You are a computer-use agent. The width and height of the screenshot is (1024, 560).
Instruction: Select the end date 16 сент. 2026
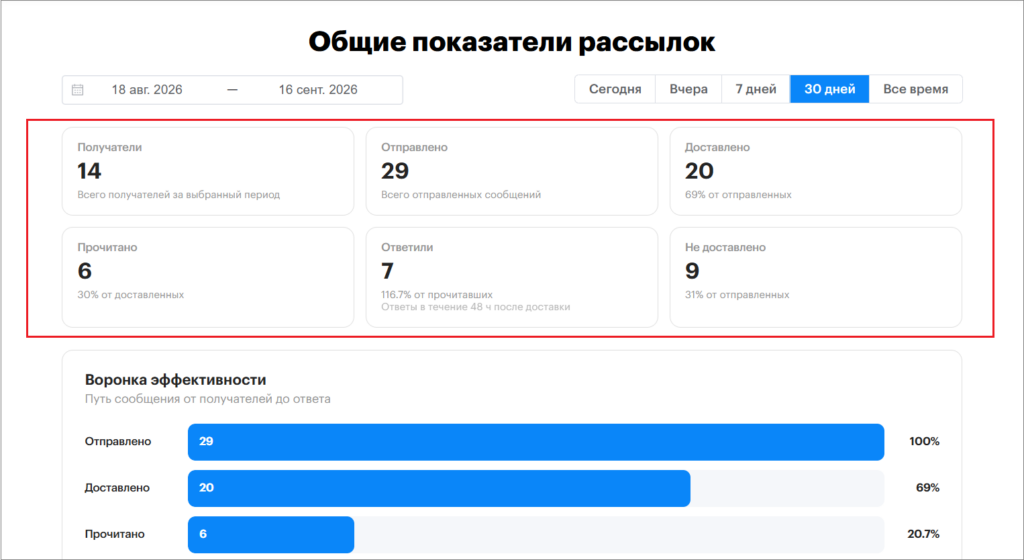coord(318,89)
